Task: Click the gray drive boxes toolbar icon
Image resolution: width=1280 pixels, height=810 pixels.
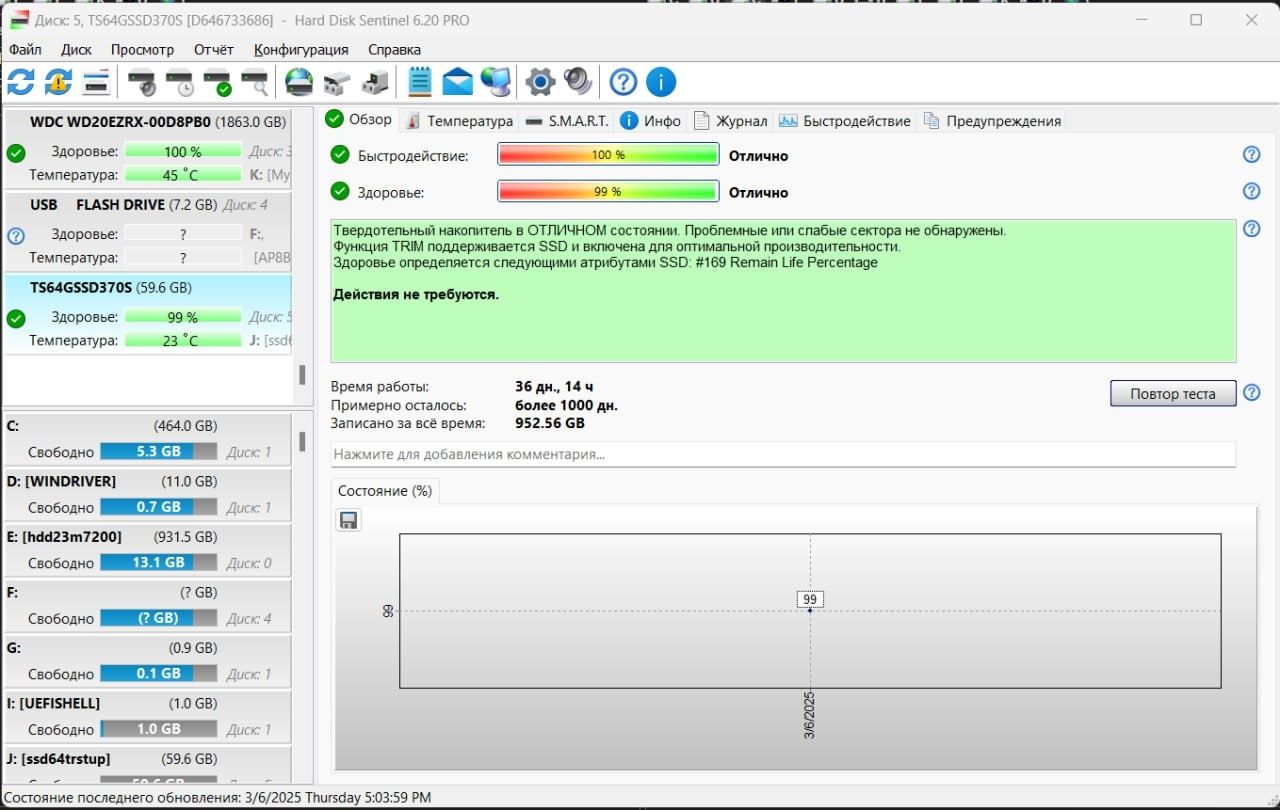Action: (337, 82)
